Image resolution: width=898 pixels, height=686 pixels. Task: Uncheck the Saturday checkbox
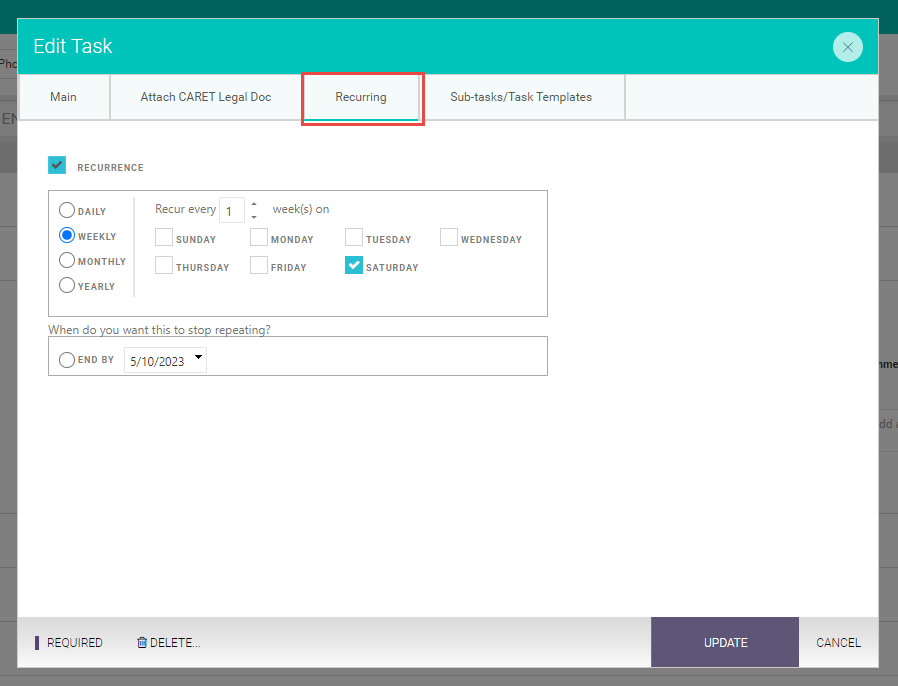tap(354, 265)
